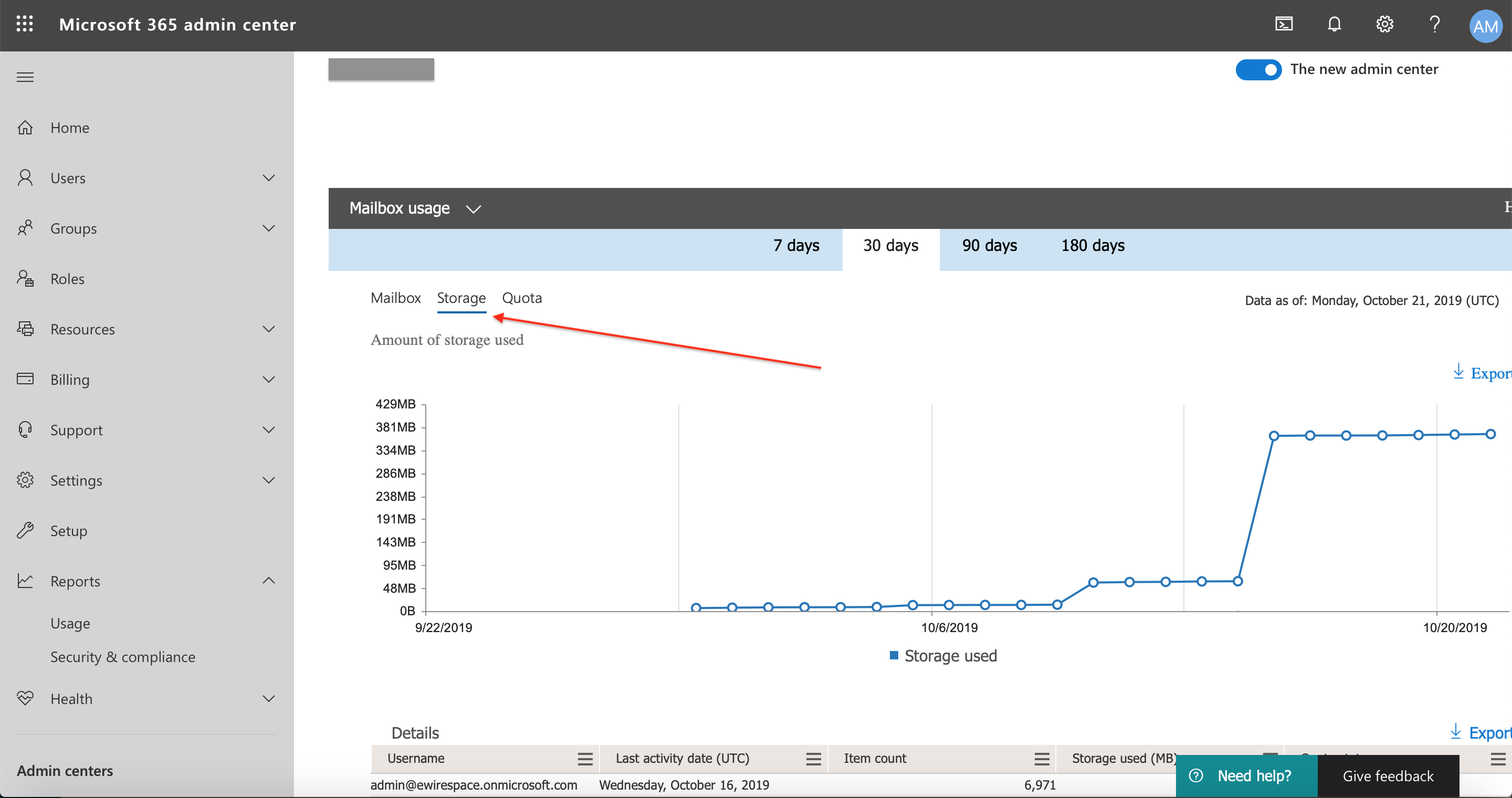Click the Need help? button

[x=1247, y=776]
